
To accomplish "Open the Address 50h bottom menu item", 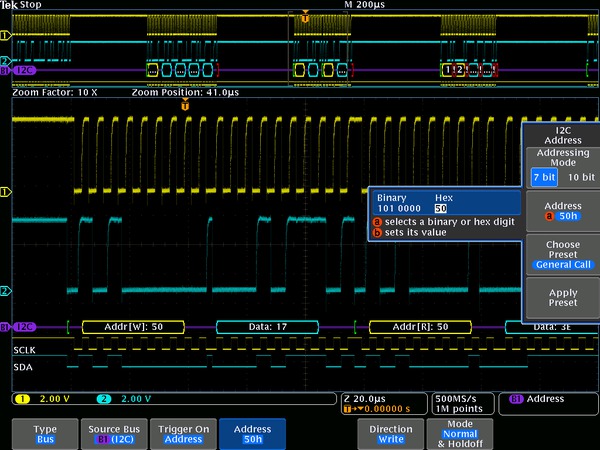I will pyautogui.click(x=252, y=433).
